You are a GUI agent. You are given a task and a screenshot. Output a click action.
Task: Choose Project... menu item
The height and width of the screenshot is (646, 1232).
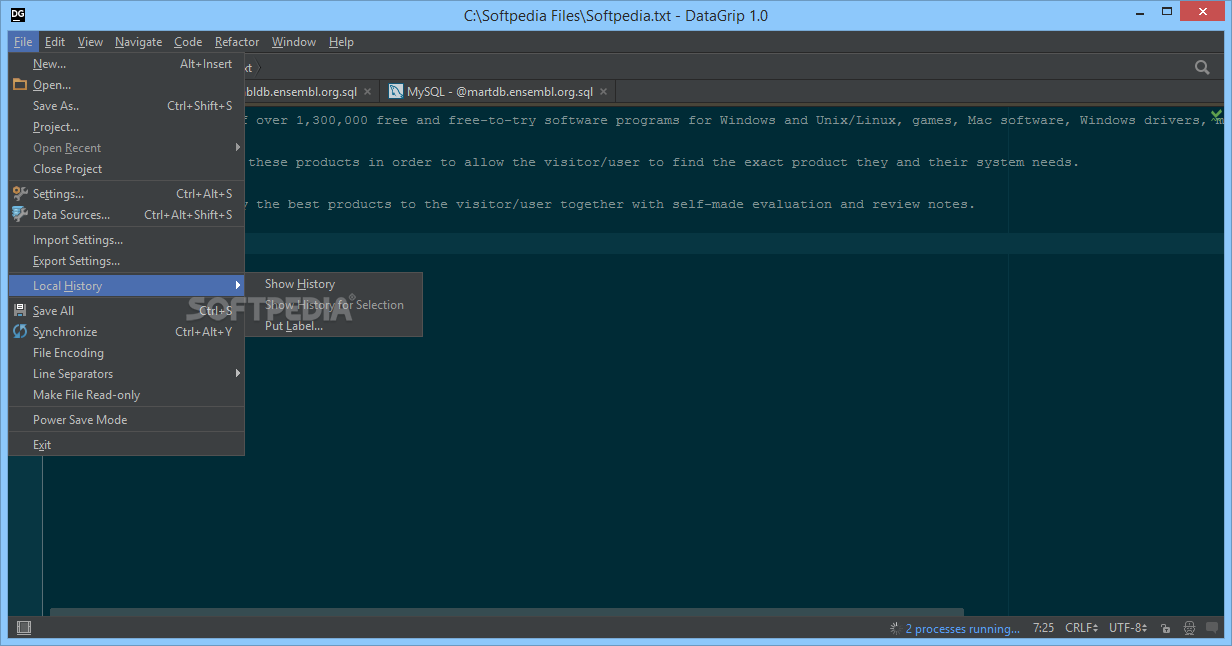coord(126,127)
